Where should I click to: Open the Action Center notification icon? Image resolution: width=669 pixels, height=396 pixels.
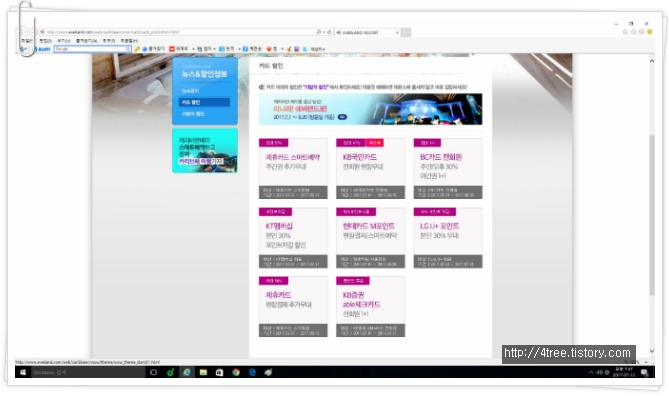click(645, 373)
